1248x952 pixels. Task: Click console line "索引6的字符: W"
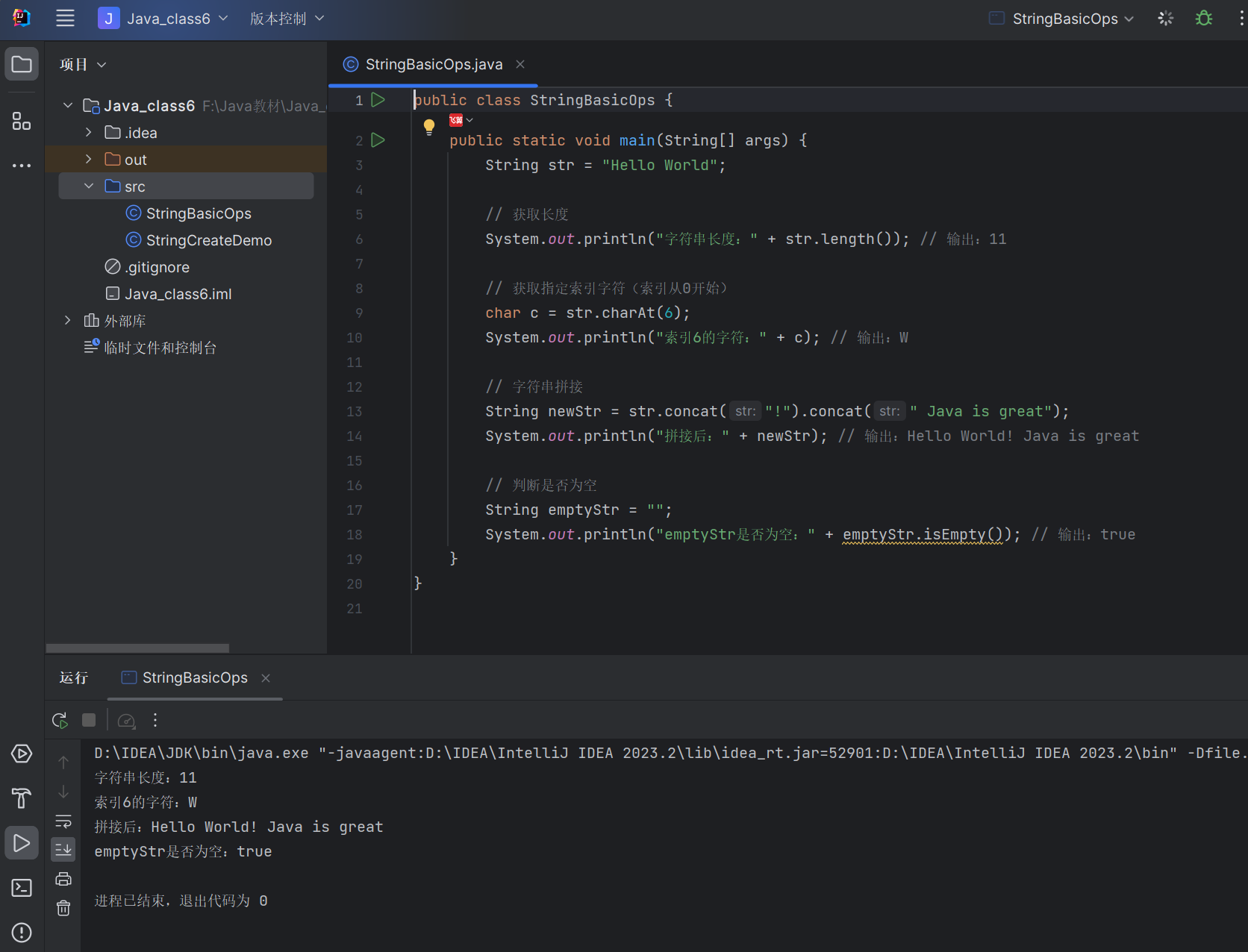[146, 802]
